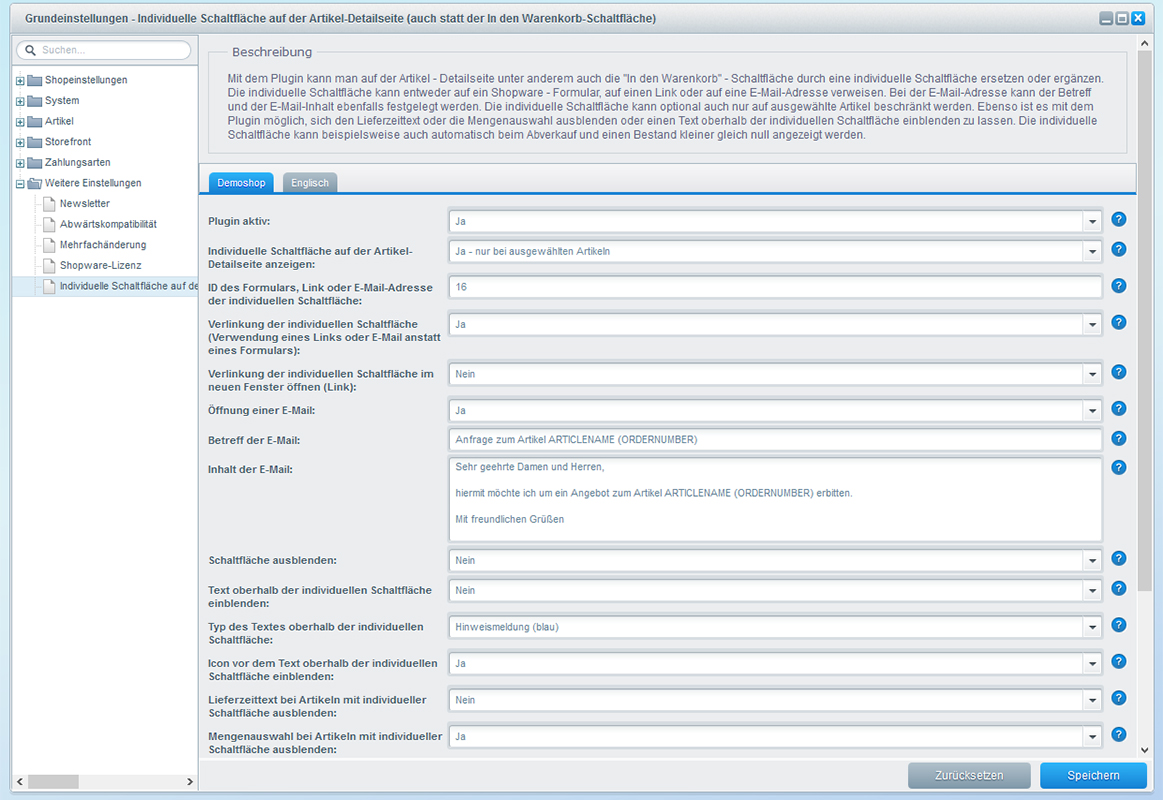
Task: Click the form's scroll down arrow
Action: pyautogui.click(x=1144, y=750)
